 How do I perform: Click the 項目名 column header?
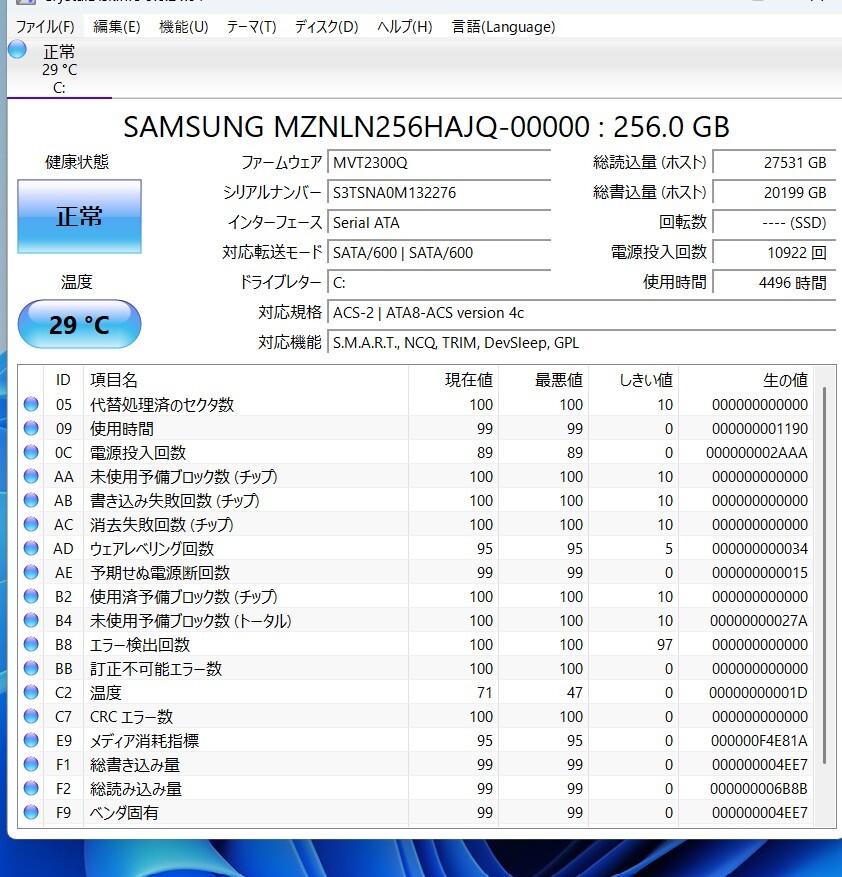pos(246,380)
